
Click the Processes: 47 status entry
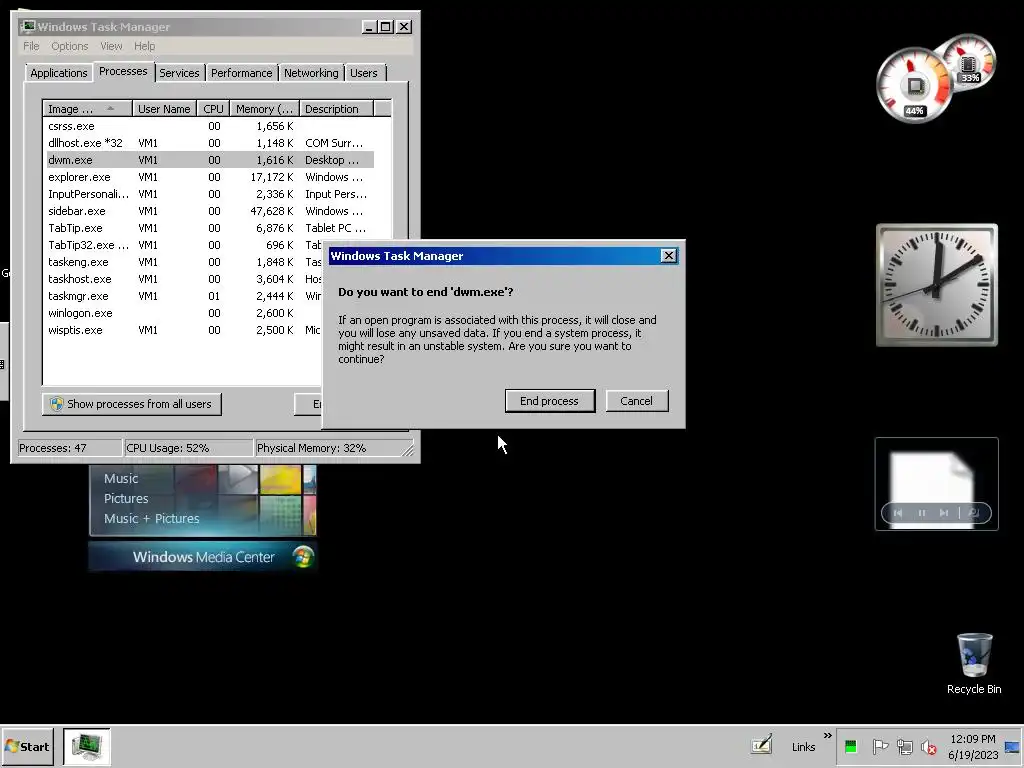click(x=69, y=448)
